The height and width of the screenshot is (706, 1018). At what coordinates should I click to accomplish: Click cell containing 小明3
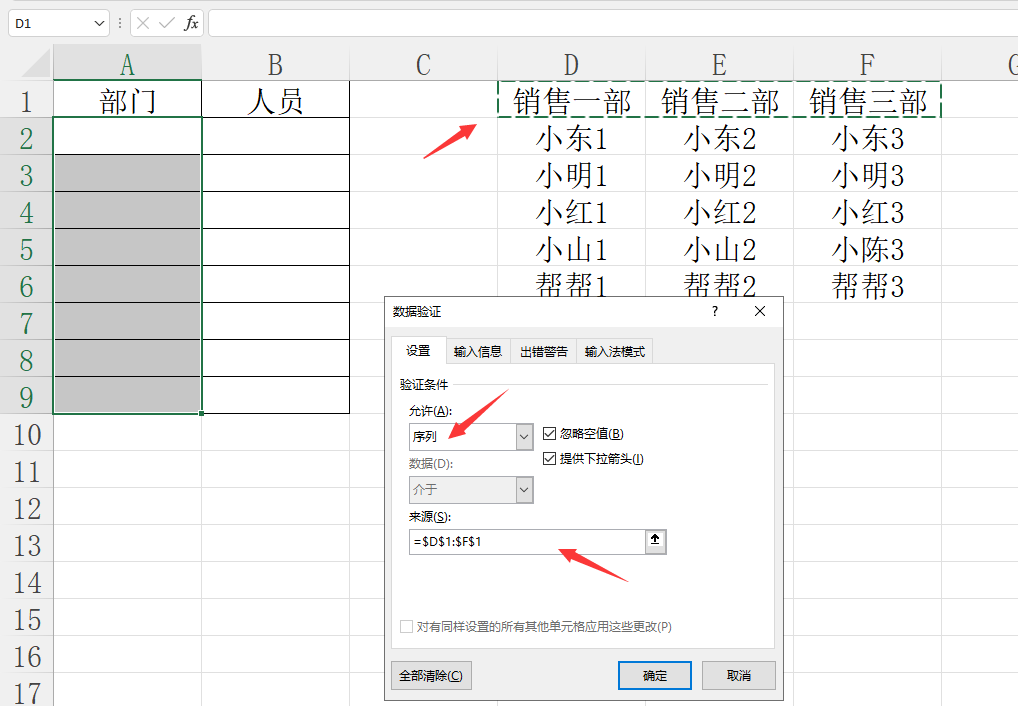[x=867, y=175]
